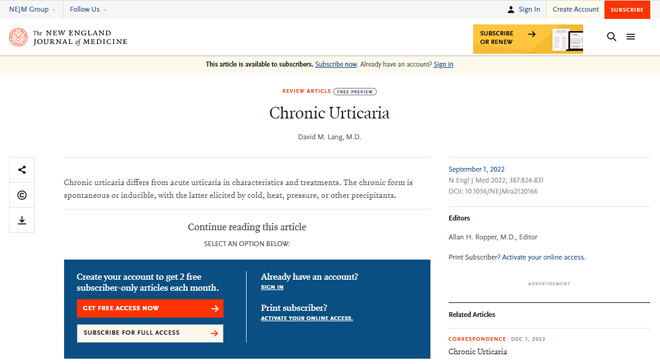Open the search magnifier icon
Viewport: 660px width, 364px height.
(x=612, y=37)
